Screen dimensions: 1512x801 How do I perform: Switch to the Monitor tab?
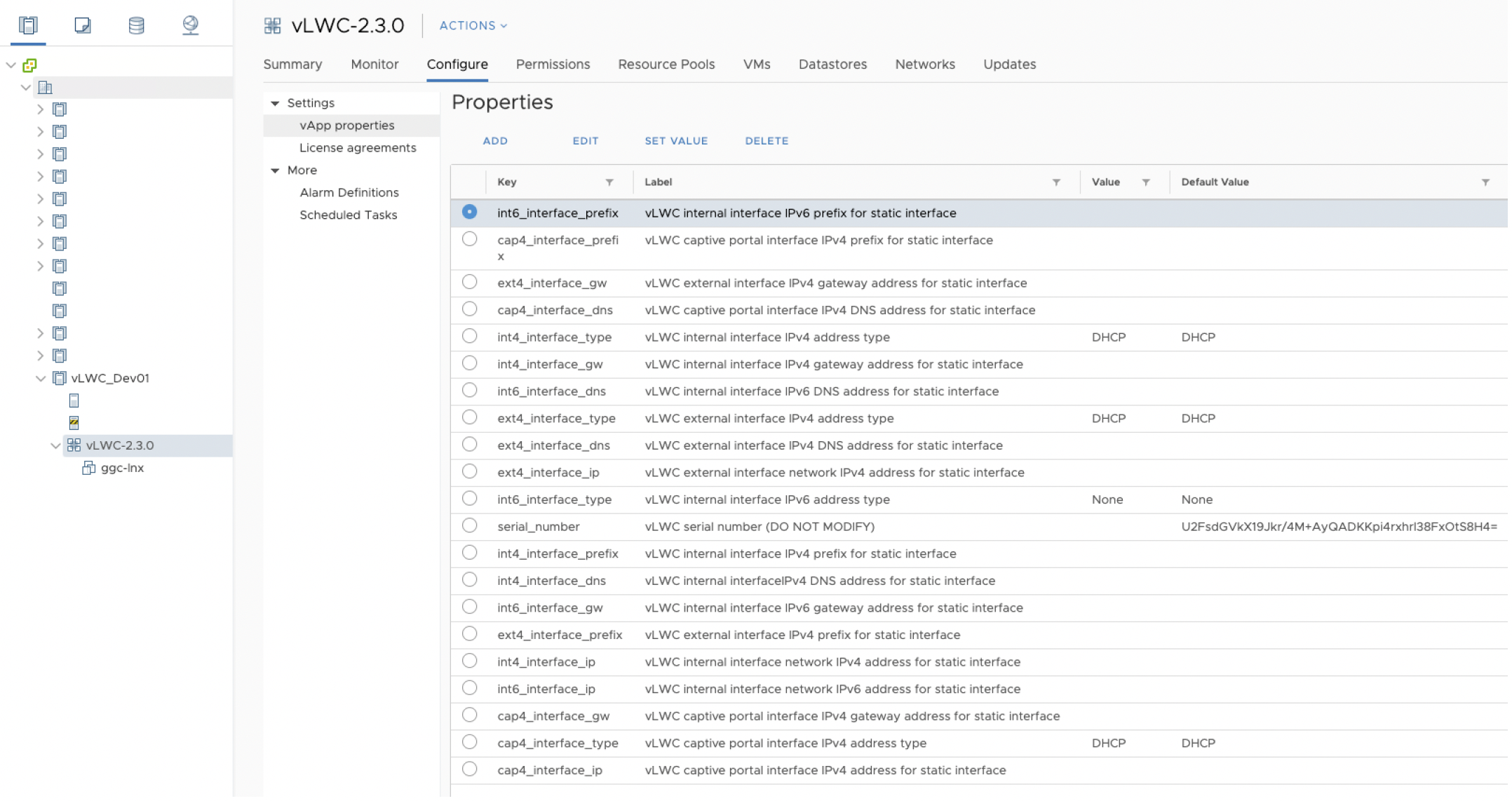pos(375,65)
